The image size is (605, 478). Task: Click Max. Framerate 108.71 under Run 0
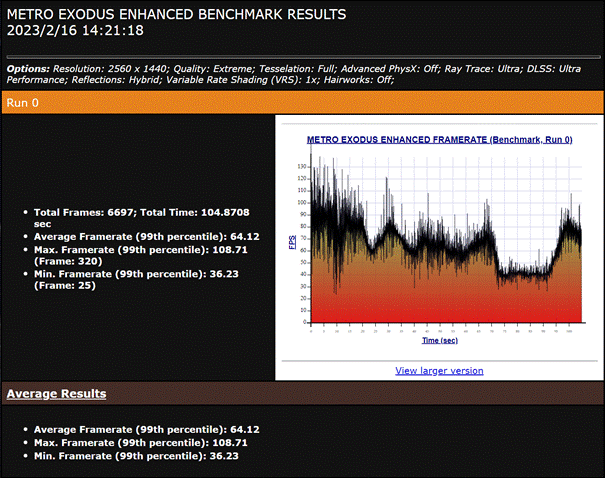[138, 248]
